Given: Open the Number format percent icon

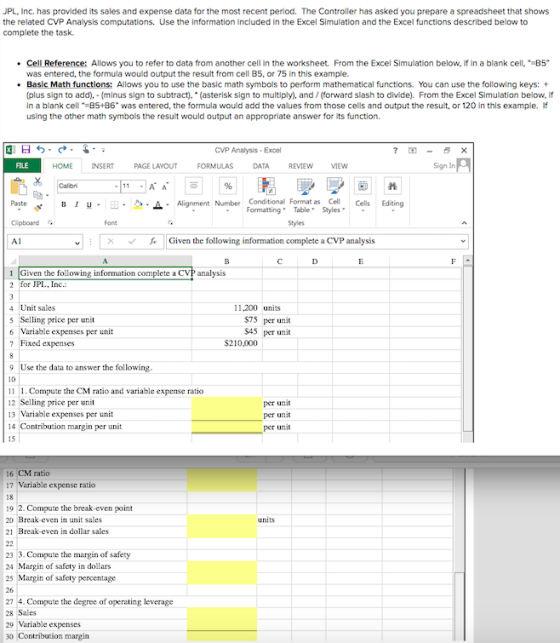Looking at the screenshot, I should point(228,186).
